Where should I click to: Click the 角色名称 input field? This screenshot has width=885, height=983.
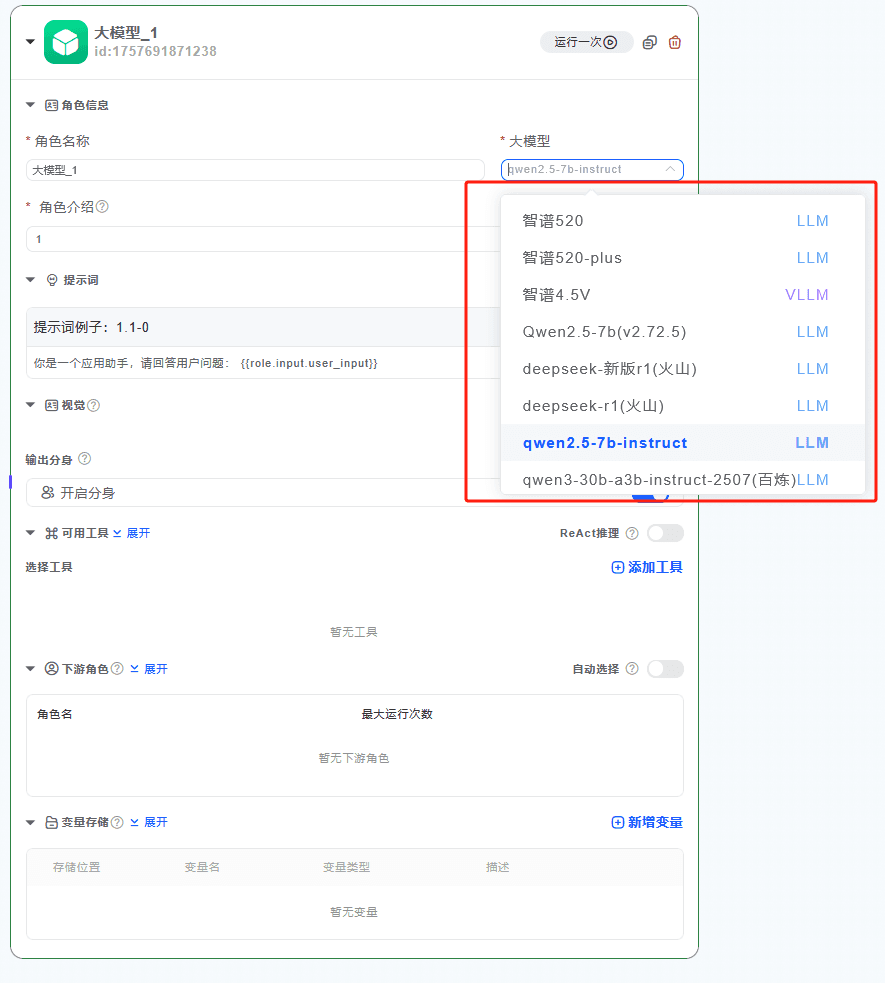[x=255, y=170]
